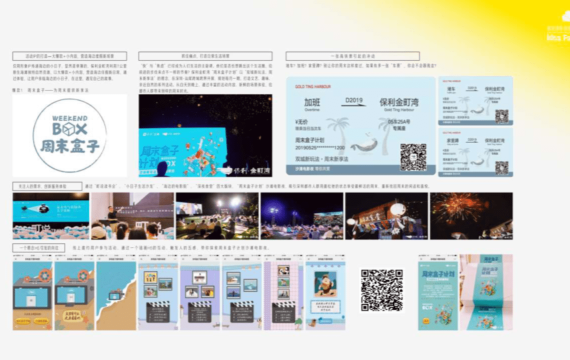
Task: Select the phone screen with cartoon character portrait
Action: [325, 292]
